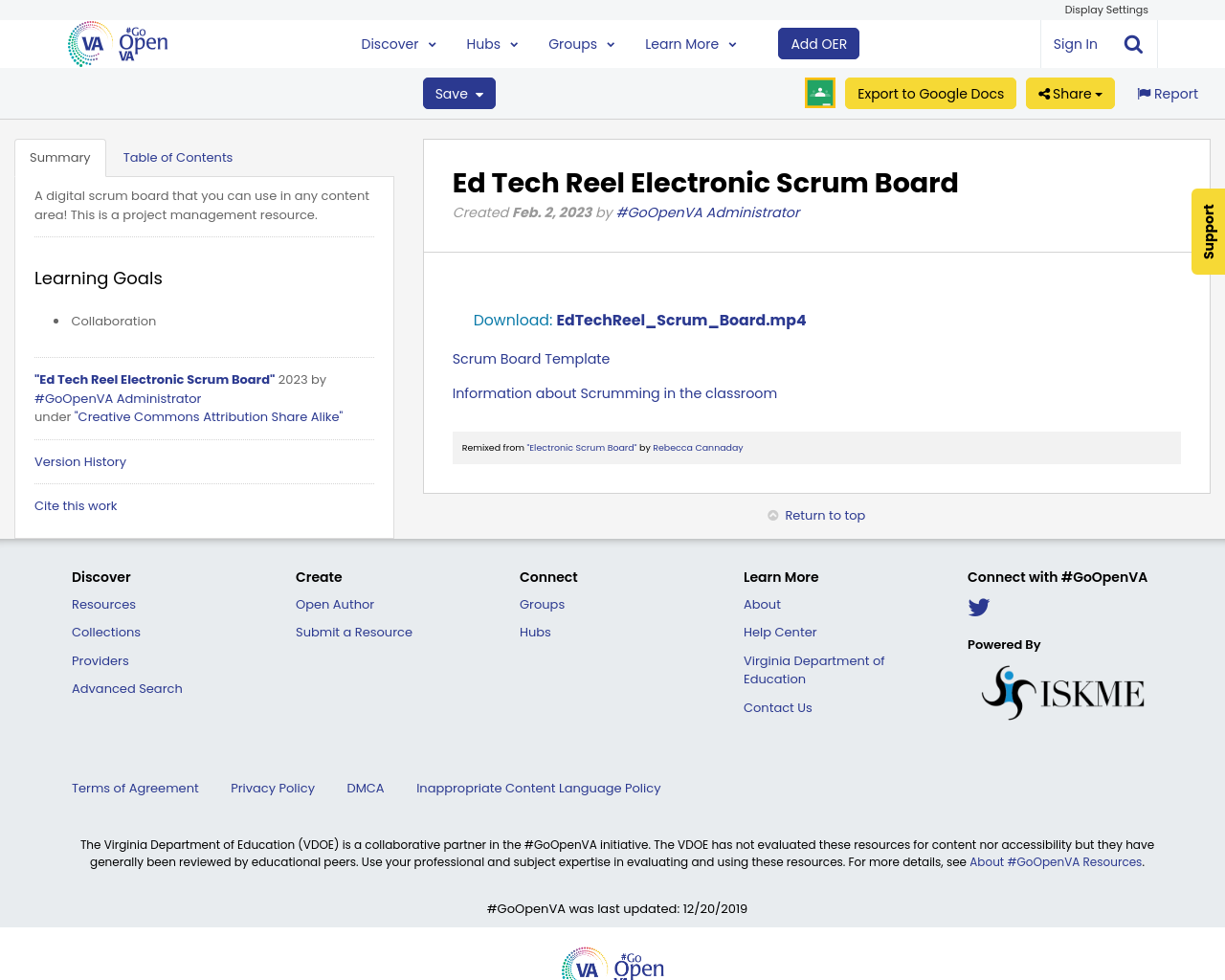1225x980 pixels.
Task: Open the Learn More navigation menu
Action: tap(689, 43)
